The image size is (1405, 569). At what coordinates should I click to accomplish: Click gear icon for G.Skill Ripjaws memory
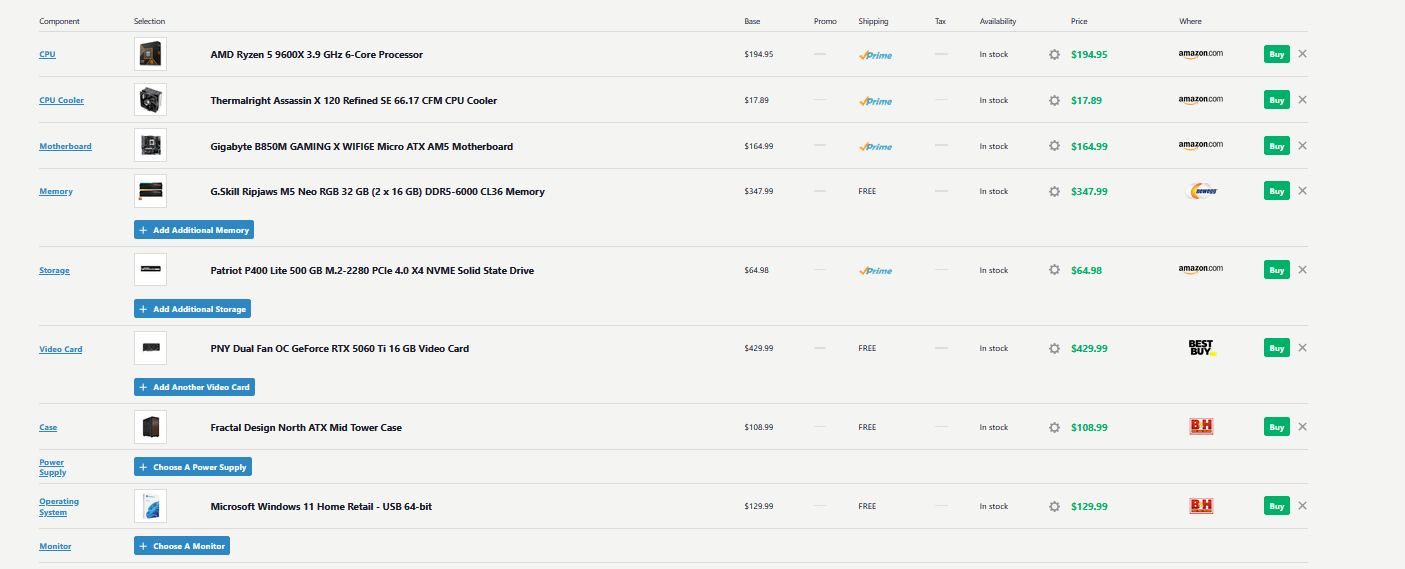[1054, 191]
